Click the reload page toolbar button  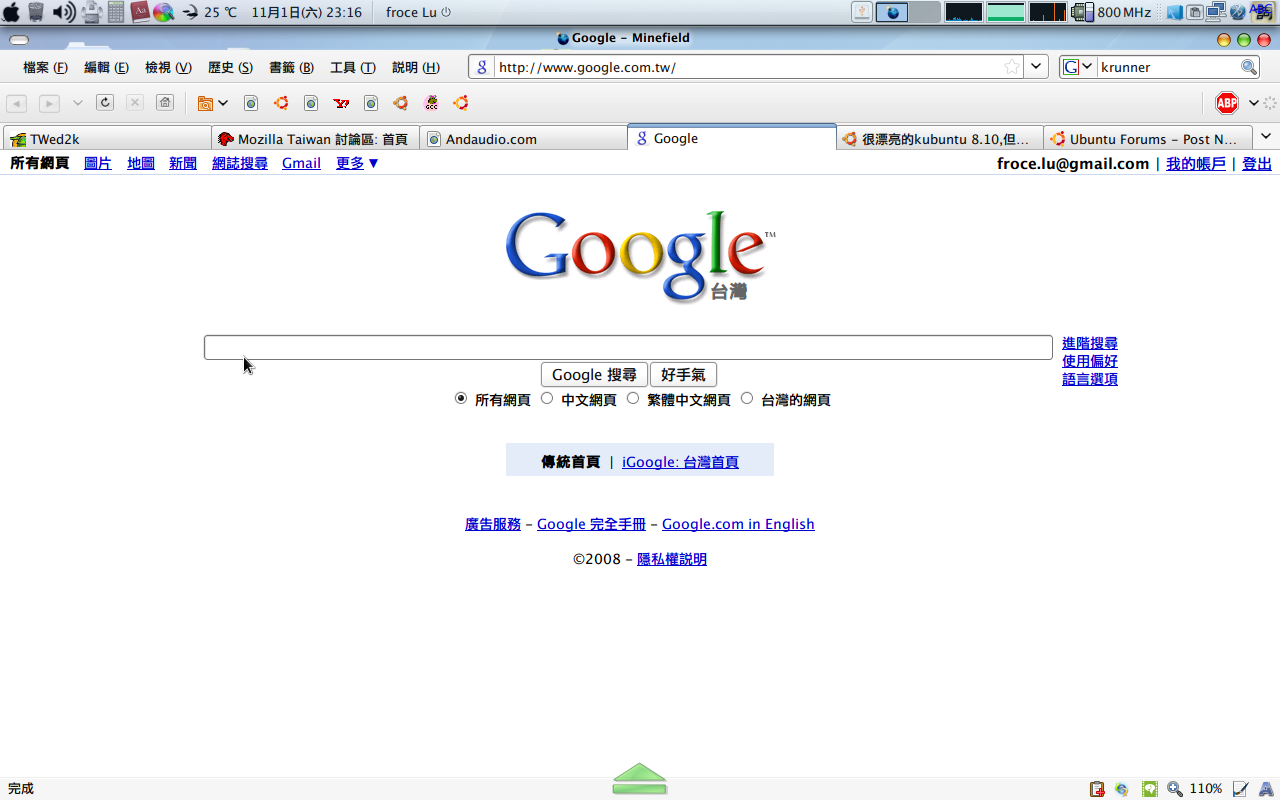[105, 103]
